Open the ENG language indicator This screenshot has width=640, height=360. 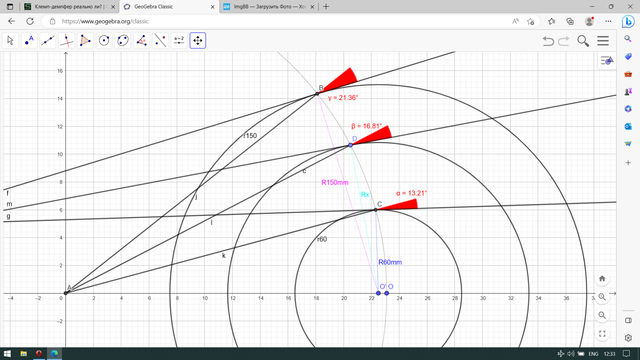(x=593, y=354)
